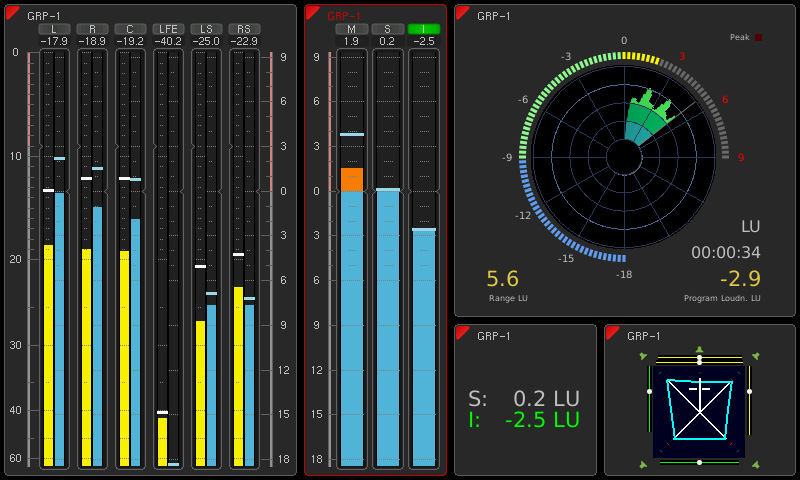Click the short-term value 0.2 under S

[x=388, y=41]
